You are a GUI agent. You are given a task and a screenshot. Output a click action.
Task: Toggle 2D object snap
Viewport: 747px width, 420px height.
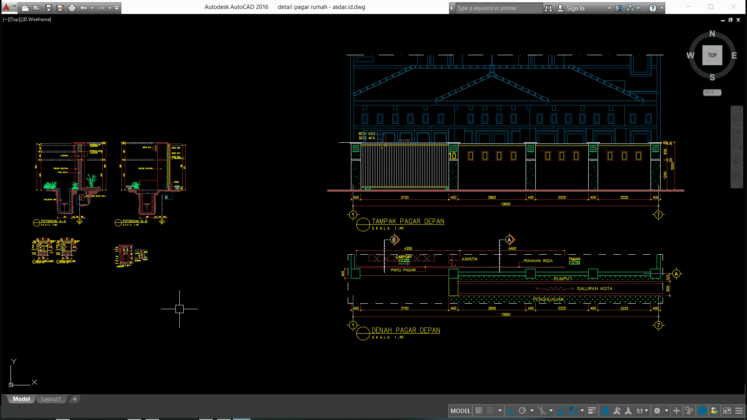tap(573, 410)
